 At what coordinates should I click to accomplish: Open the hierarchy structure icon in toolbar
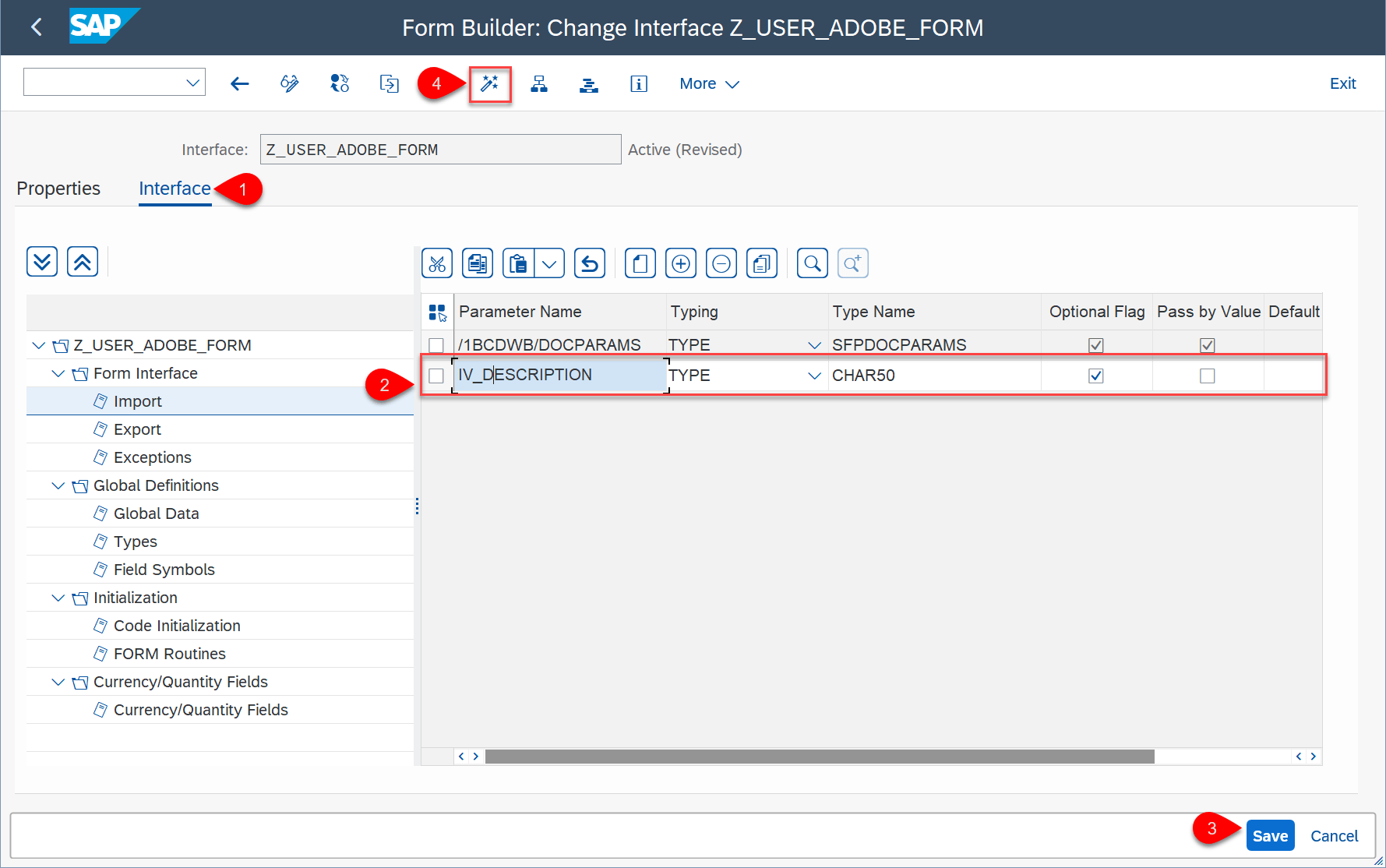coord(539,83)
